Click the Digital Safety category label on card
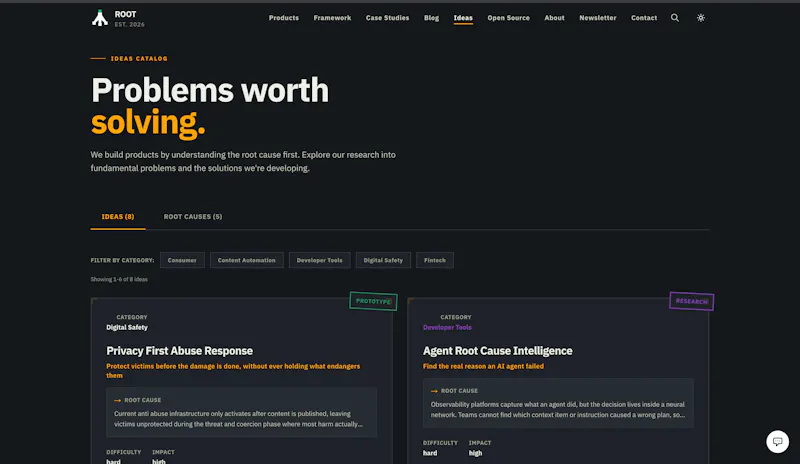 pyautogui.click(x=127, y=328)
